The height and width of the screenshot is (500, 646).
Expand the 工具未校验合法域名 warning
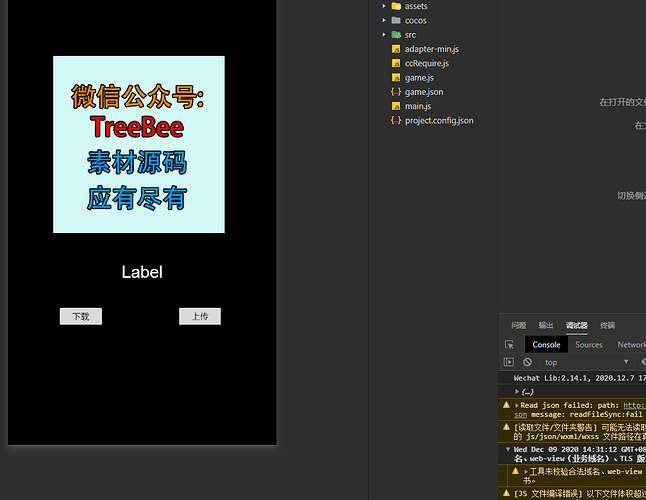tap(526, 472)
